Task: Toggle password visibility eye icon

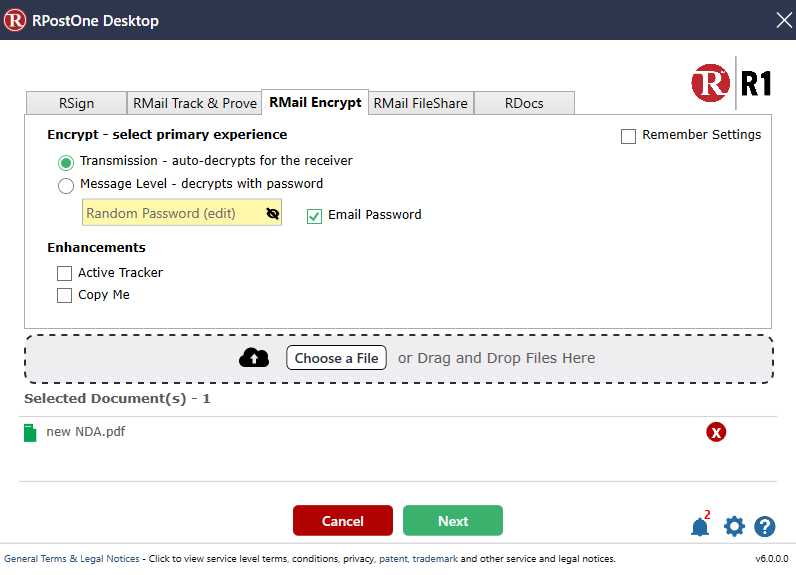Action: [273, 213]
